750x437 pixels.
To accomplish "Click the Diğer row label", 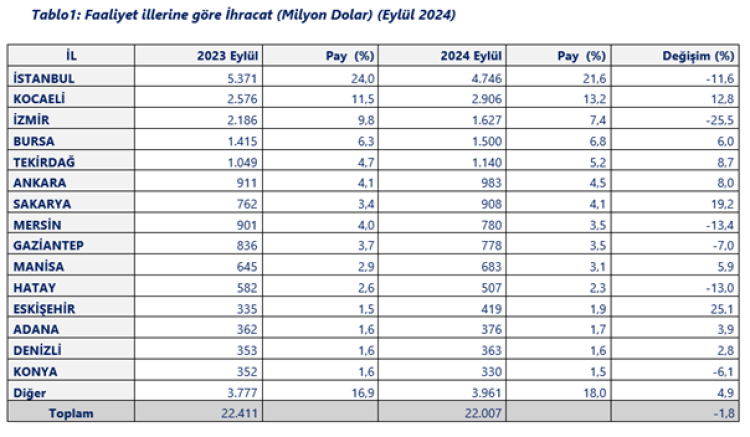I will pos(28,391).
